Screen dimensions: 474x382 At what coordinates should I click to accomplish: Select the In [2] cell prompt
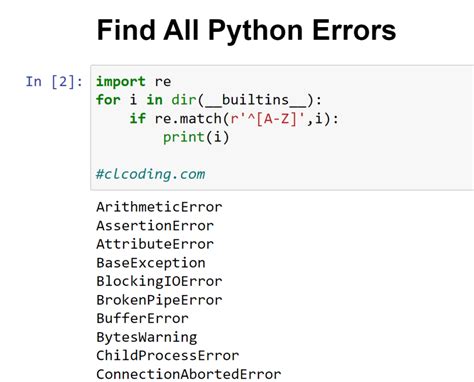click(54, 82)
